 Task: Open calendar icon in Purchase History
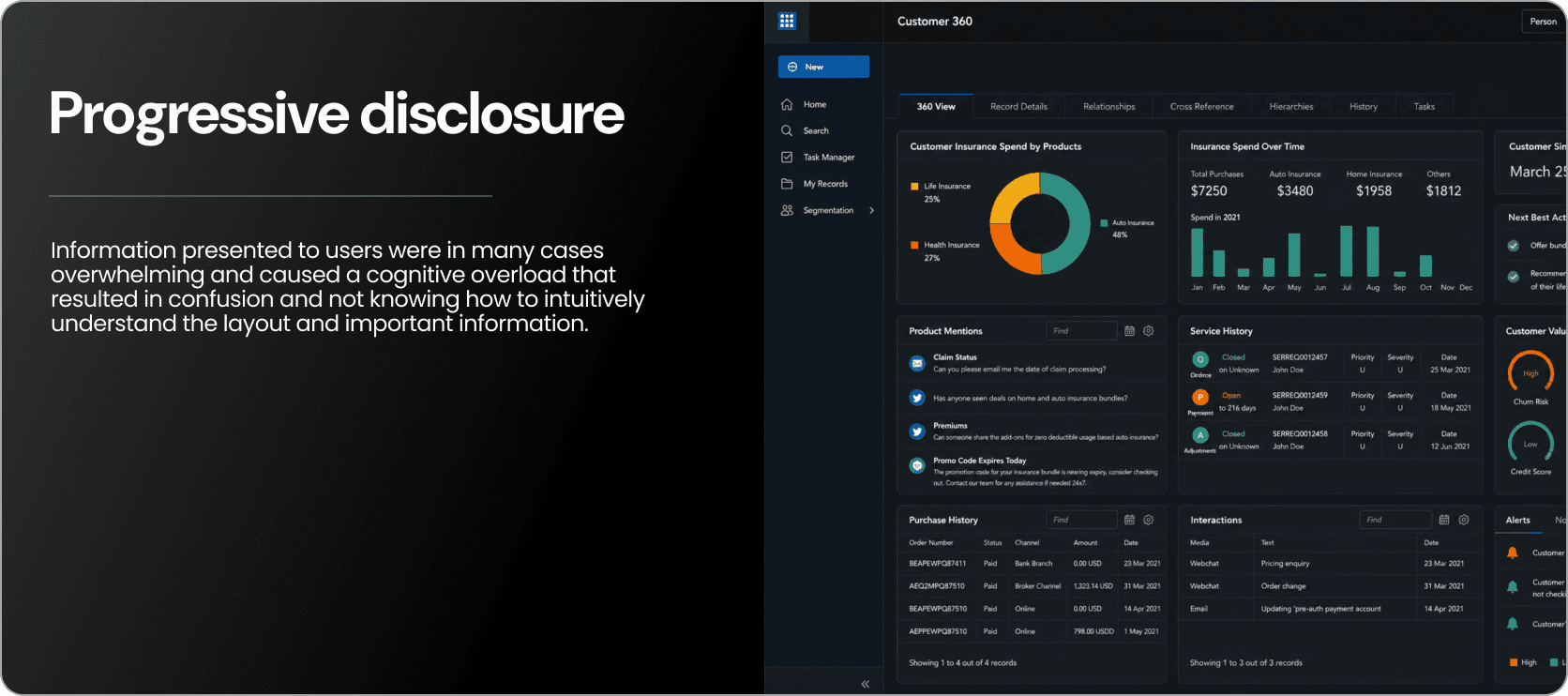pos(1129,520)
